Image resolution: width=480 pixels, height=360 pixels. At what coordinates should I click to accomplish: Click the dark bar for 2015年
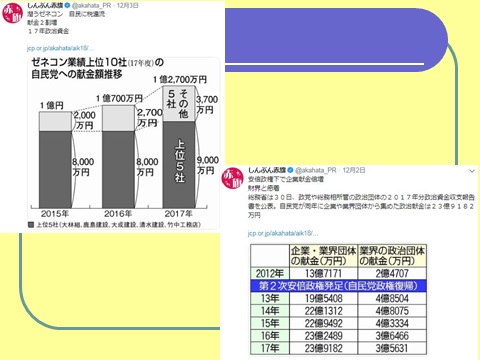tap(55, 170)
